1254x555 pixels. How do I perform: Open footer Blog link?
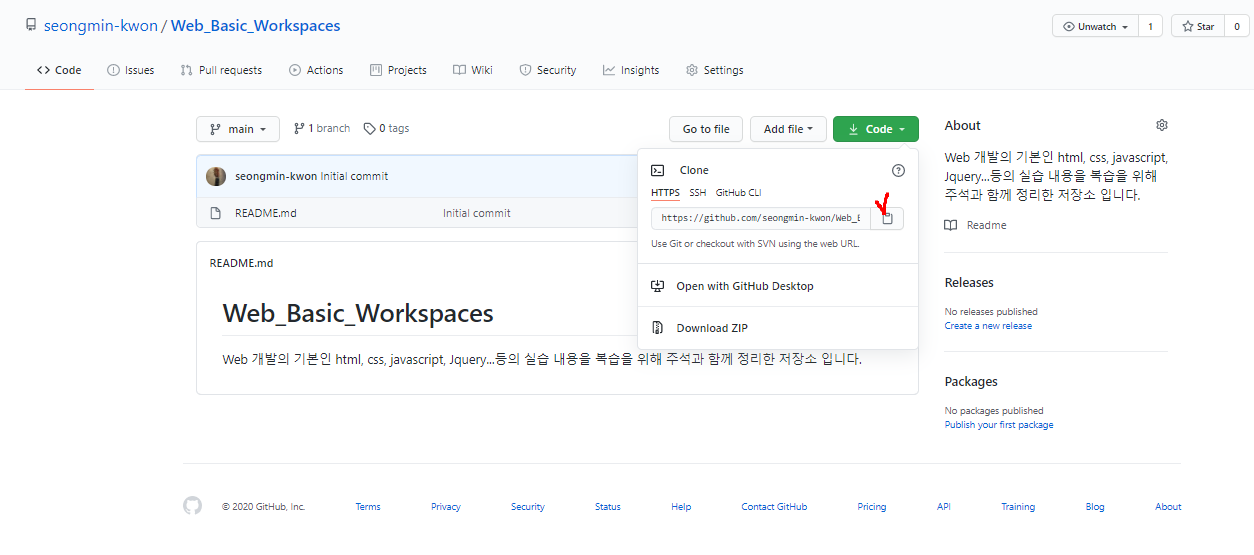[x=1095, y=507]
